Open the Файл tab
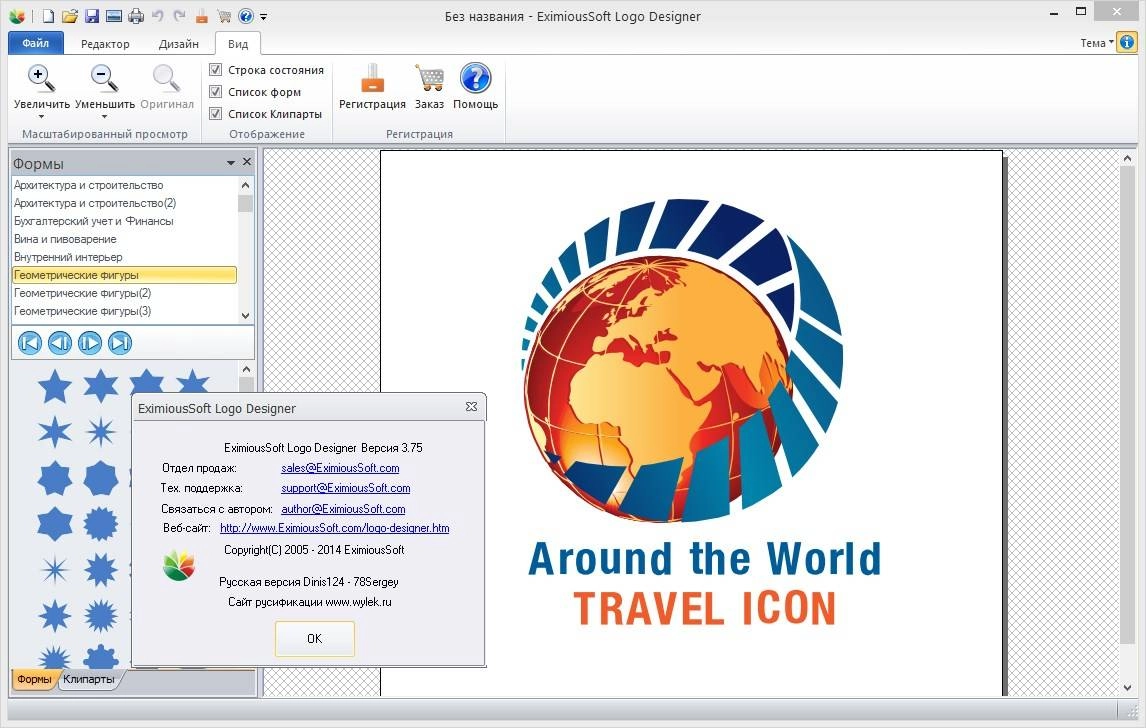Viewport: 1146px width, 728px height. (35, 43)
